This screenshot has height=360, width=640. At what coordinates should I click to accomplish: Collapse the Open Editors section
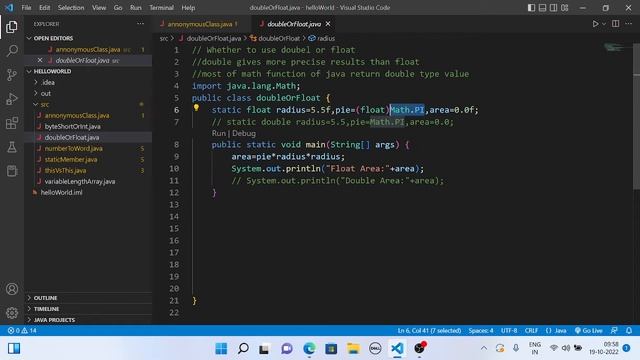point(53,38)
